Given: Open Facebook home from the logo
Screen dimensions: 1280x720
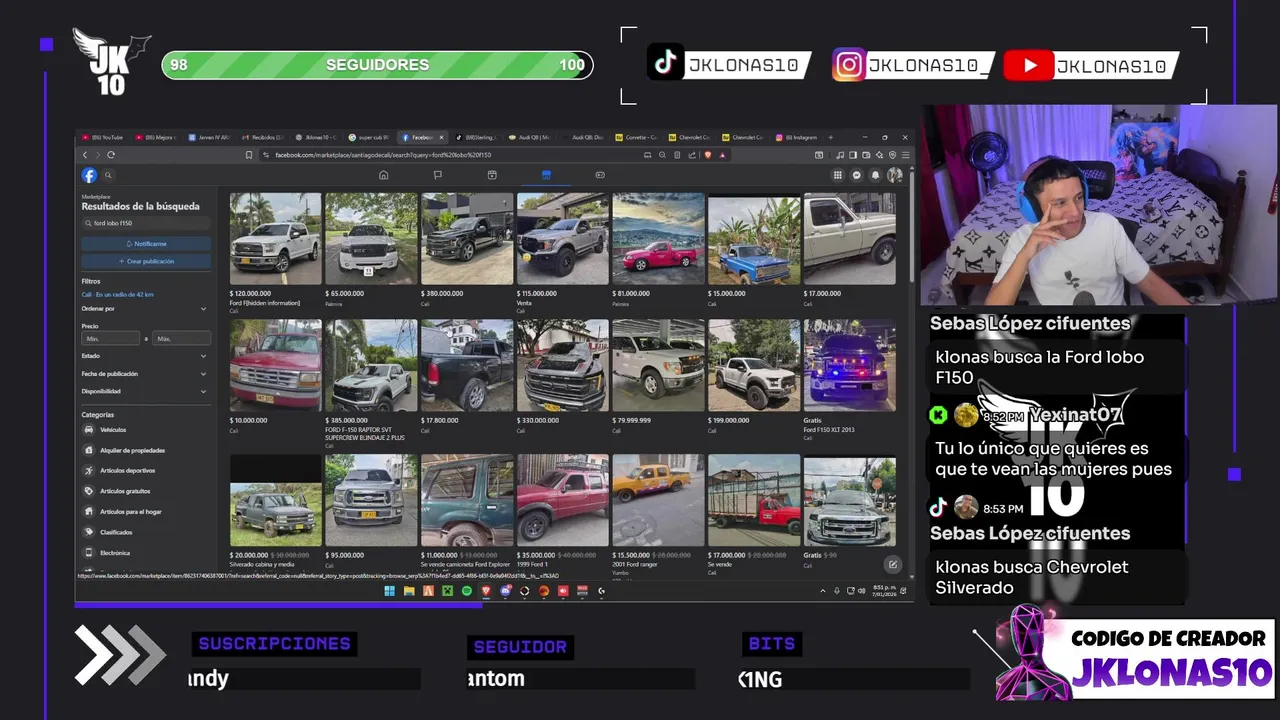Looking at the screenshot, I should (x=90, y=175).
